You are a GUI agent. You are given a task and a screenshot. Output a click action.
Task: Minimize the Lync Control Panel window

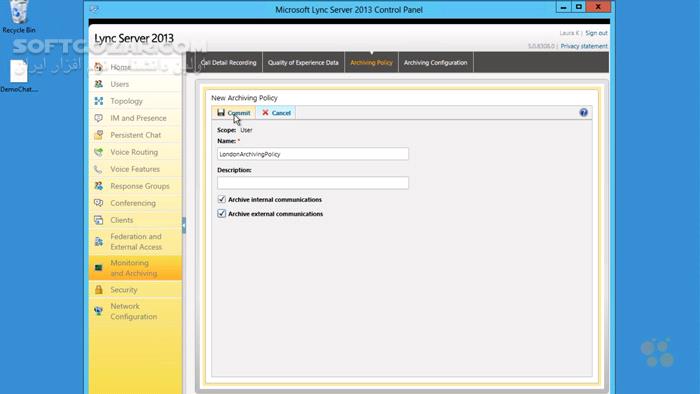(563, 7)
